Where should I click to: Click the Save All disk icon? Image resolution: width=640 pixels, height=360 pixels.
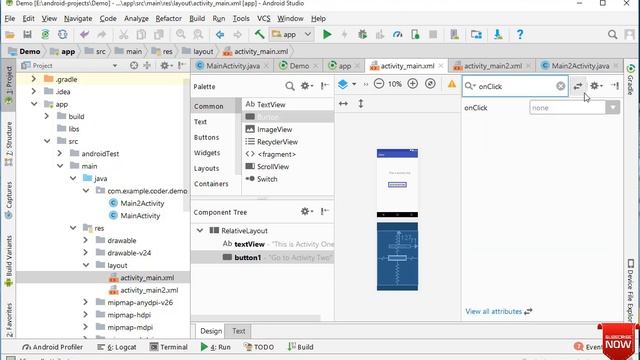(x=27, y=35)
